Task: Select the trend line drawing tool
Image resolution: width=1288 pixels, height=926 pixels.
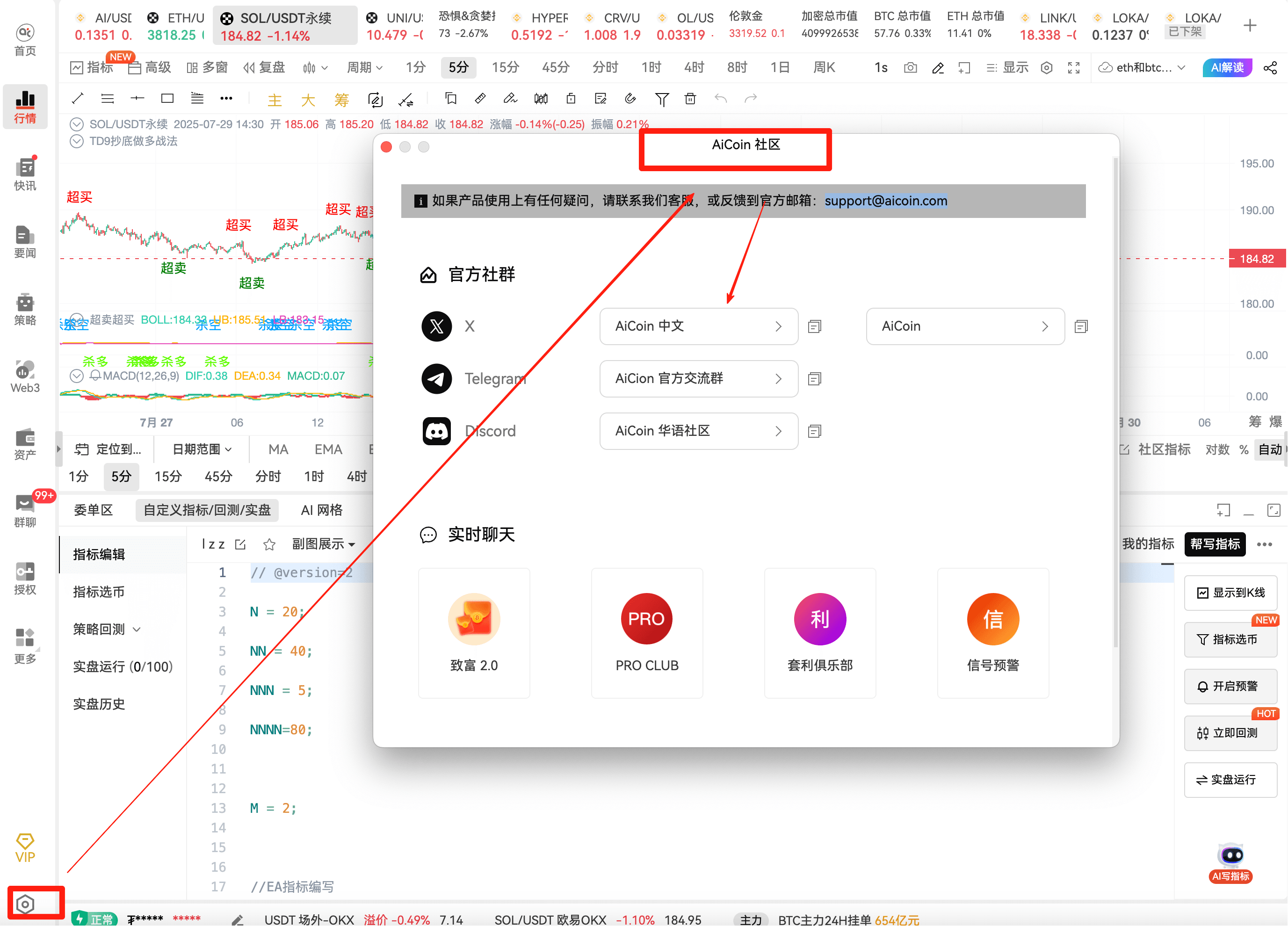Action: 78,99
